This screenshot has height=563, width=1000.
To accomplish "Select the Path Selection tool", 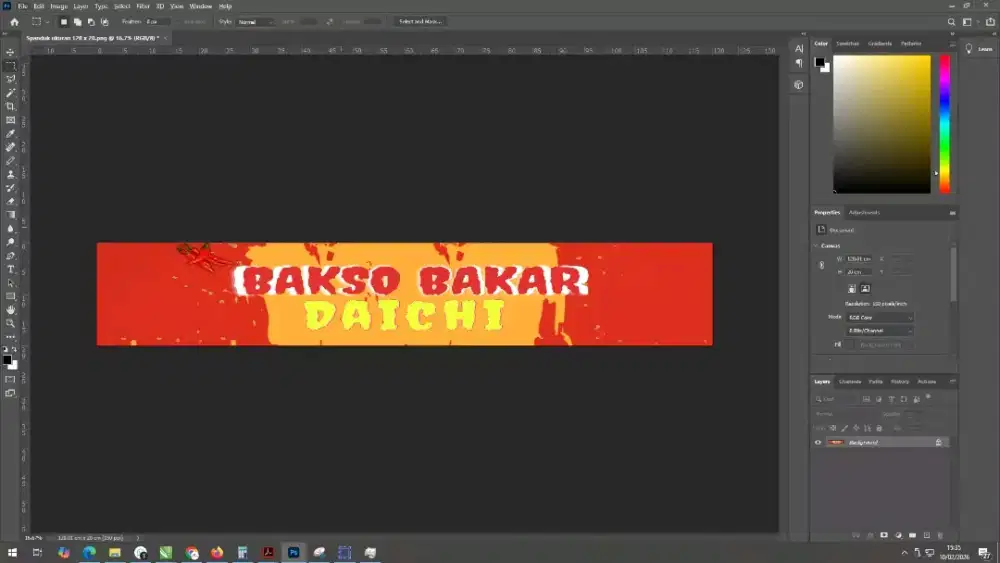I will [x=10, y=282].
